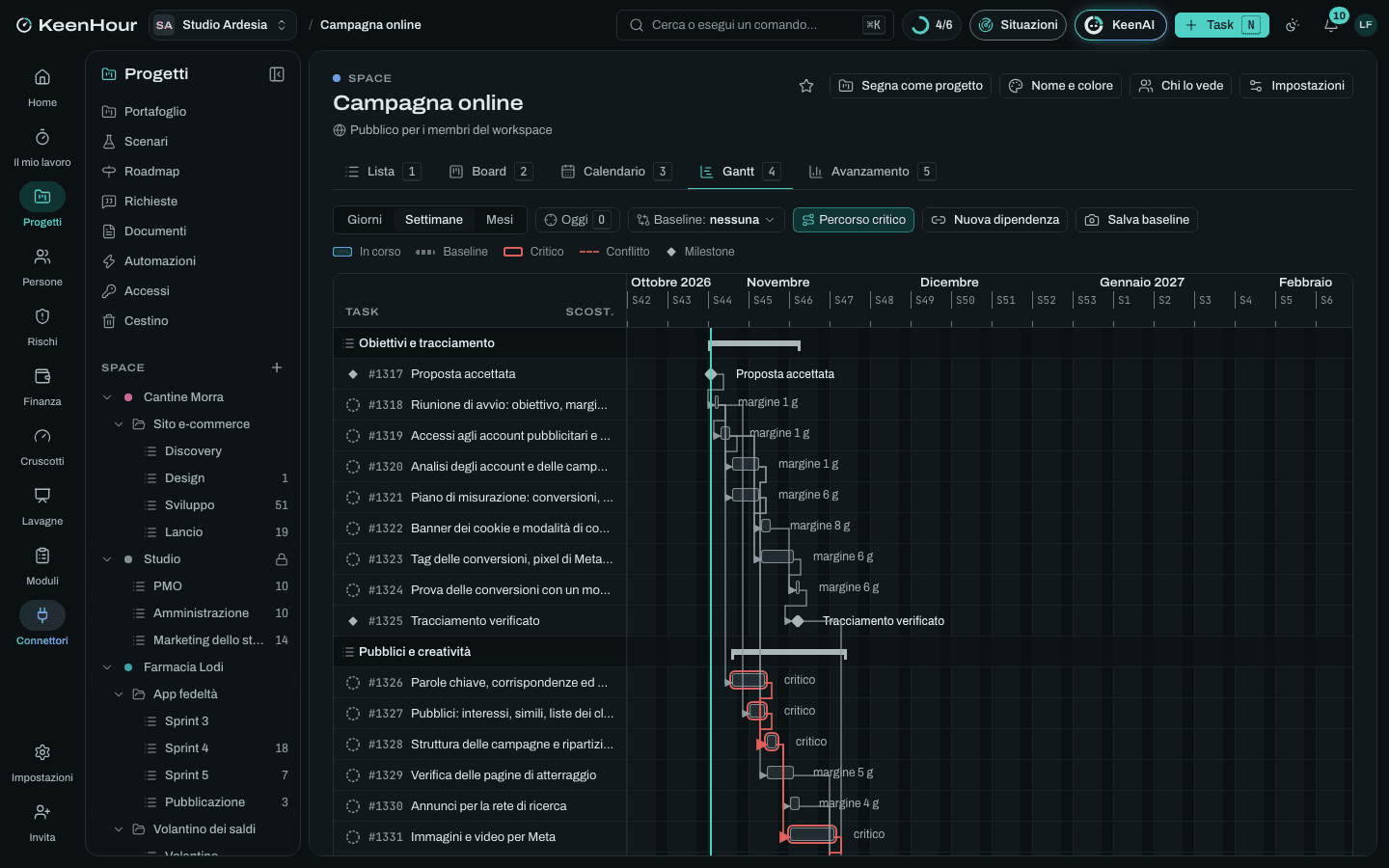Toggle the theme icon in top bar
Screen dimensions: 1389x868
(x=1293, y=25)
